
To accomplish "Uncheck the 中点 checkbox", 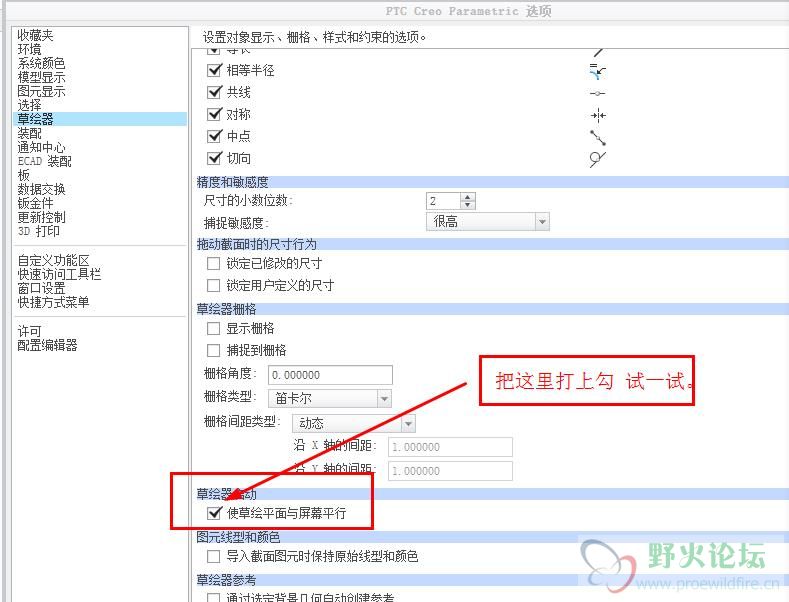I will pos(214,136).
